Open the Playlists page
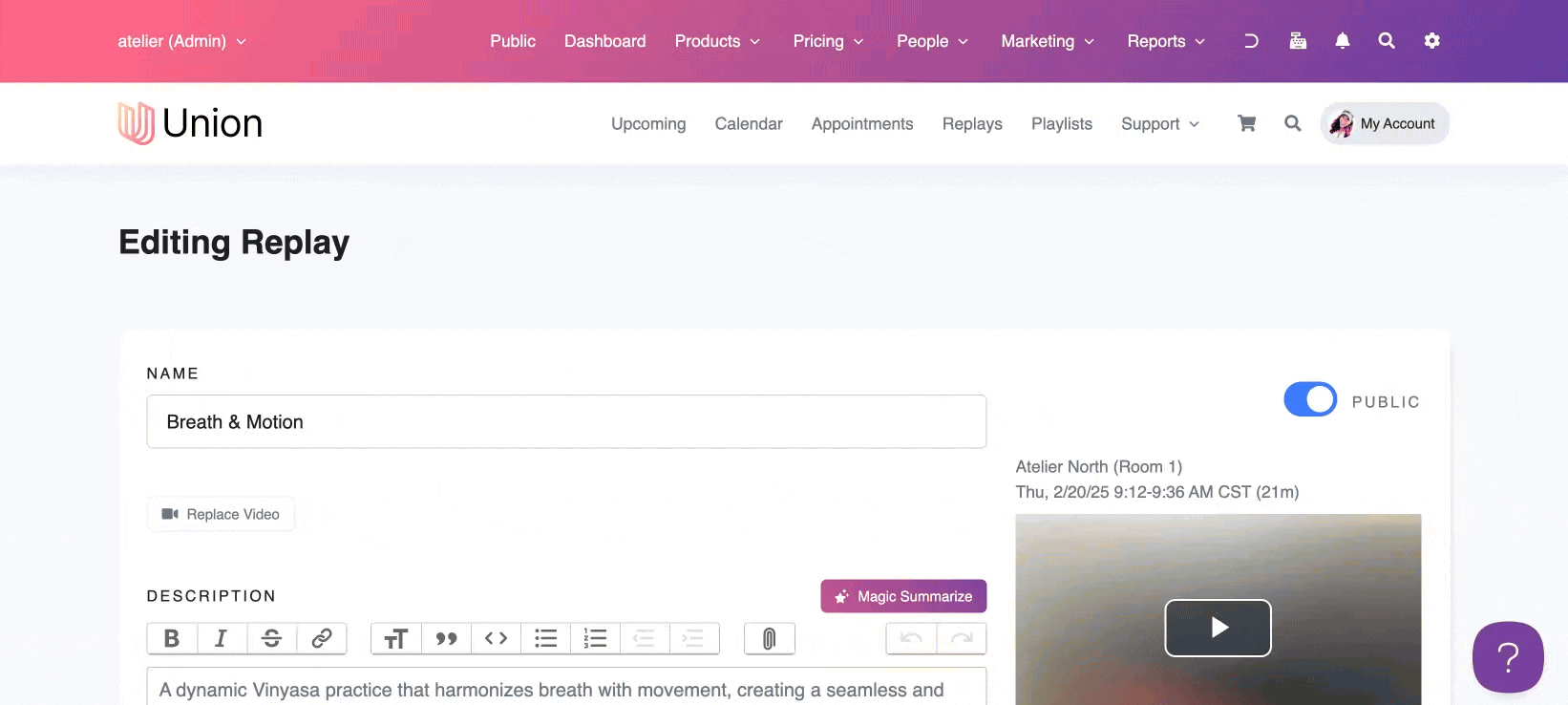The image size is (1568, 705). coord(1062,124)
